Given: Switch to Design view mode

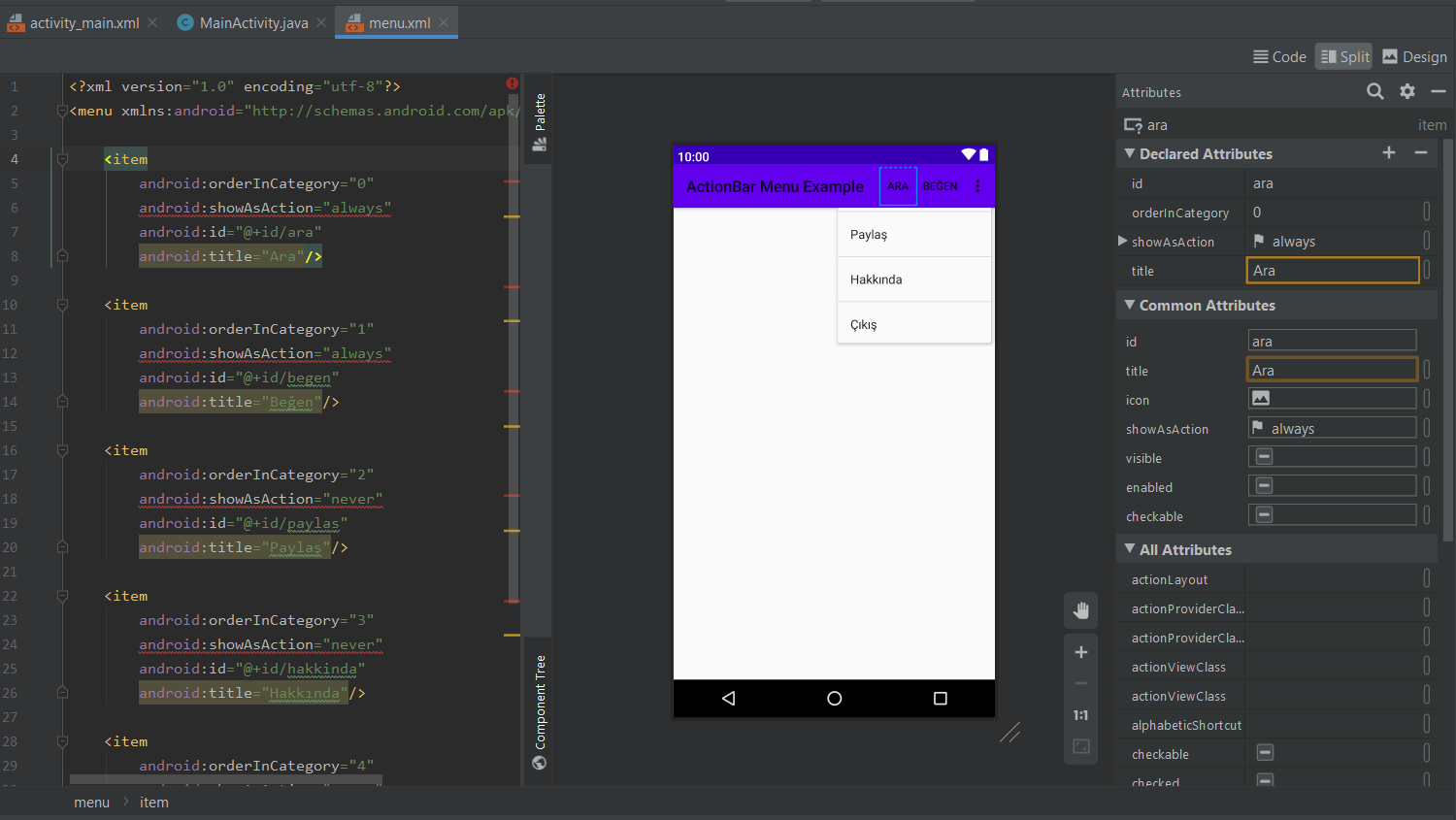Looking at the screenshot, I should click(1414, 57).
